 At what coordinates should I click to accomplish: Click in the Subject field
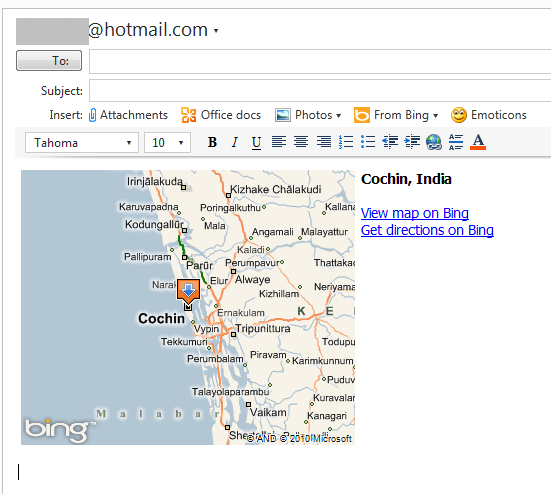point(320,90)
